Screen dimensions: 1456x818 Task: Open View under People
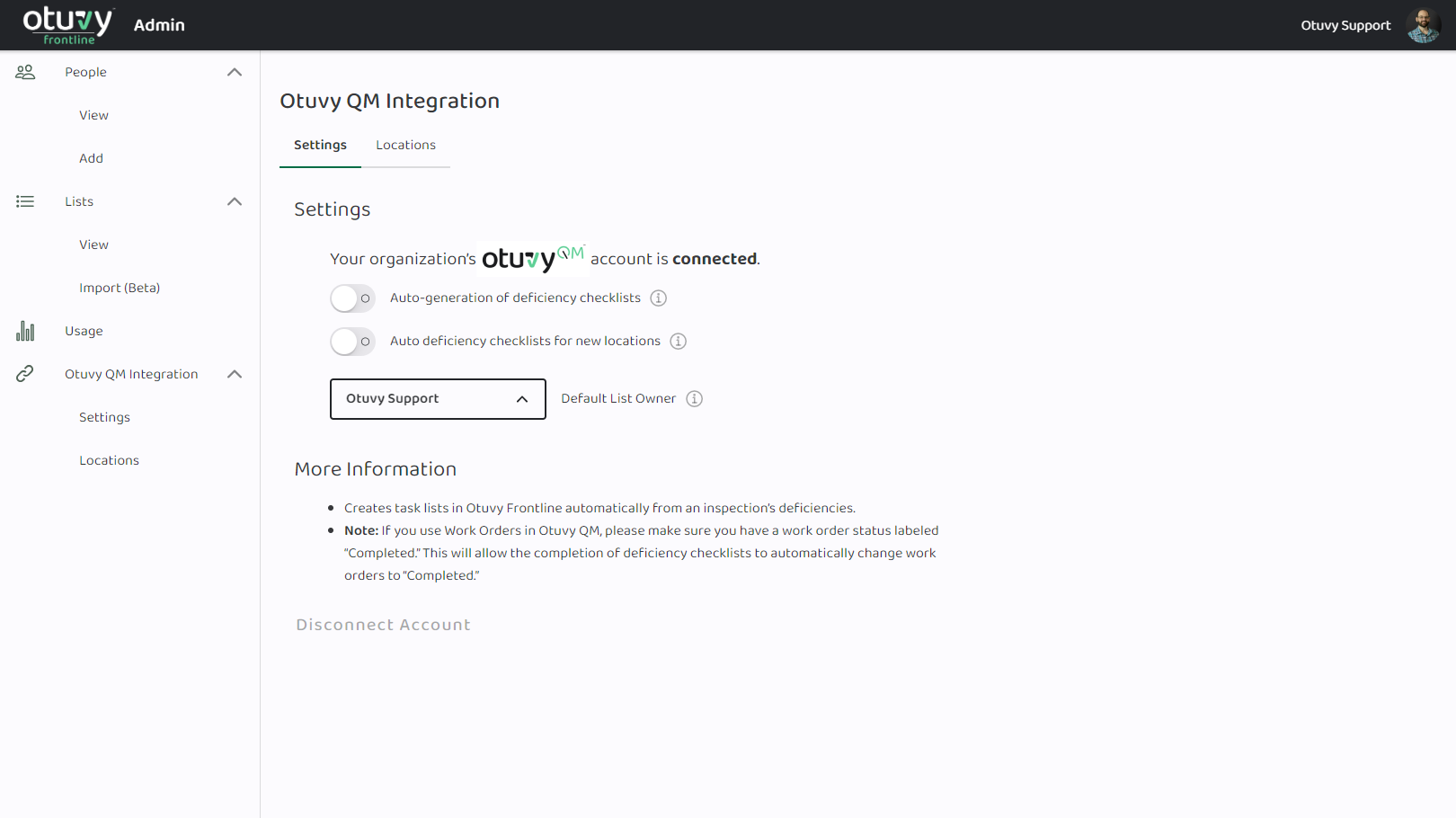pyautogui.click(x=93, y=115)
